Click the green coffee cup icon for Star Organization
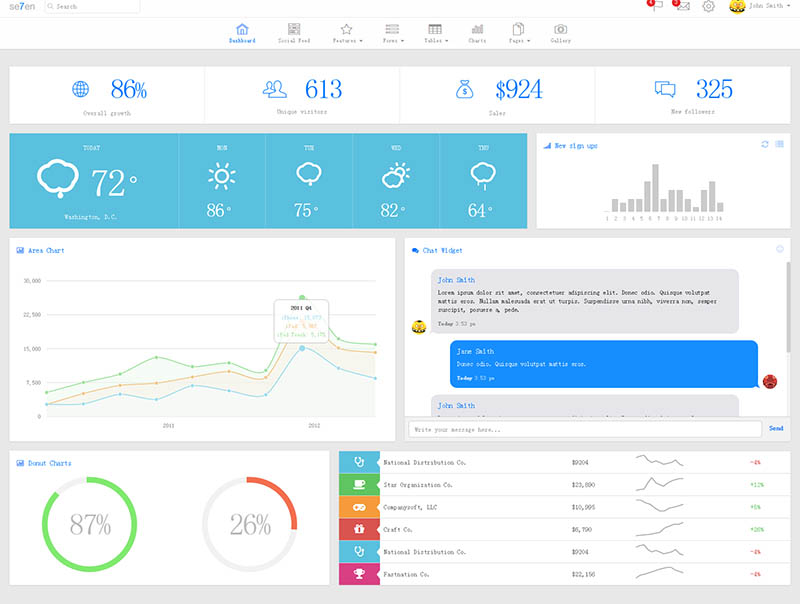Image resolution: width=800 pixels, height=604 pixels. tap(358, 484)
